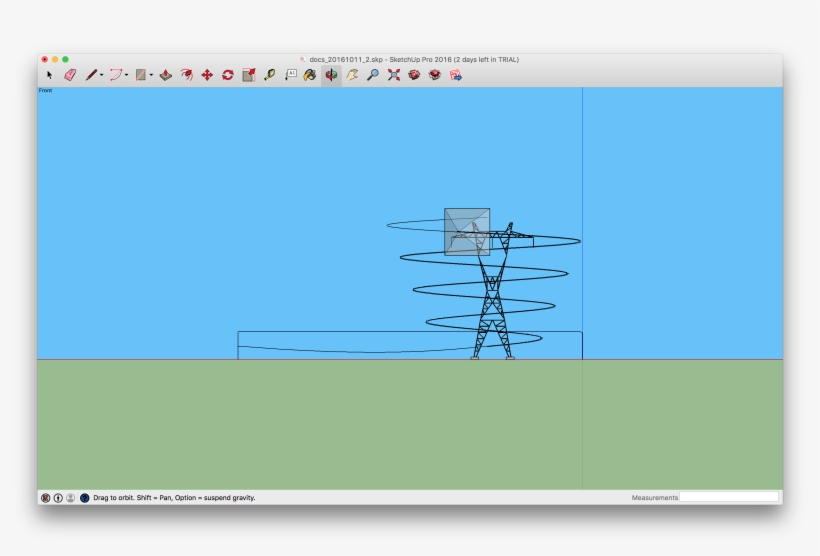Viewport: 820px width, 556px height.
Task: Switch to the Pan hand tool
Action: tap(352, 75)
